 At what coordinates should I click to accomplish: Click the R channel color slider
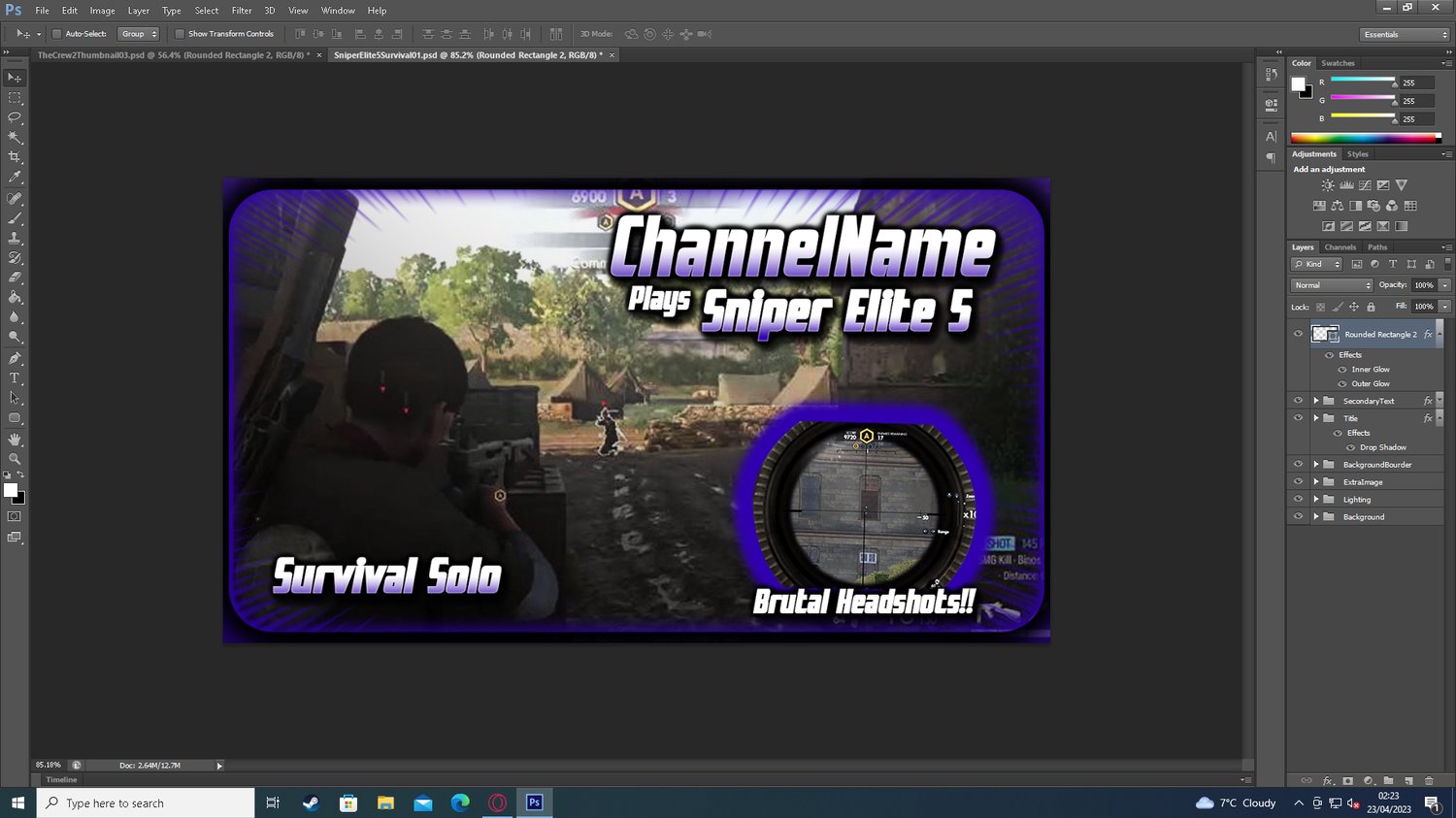click(1363, 80)
